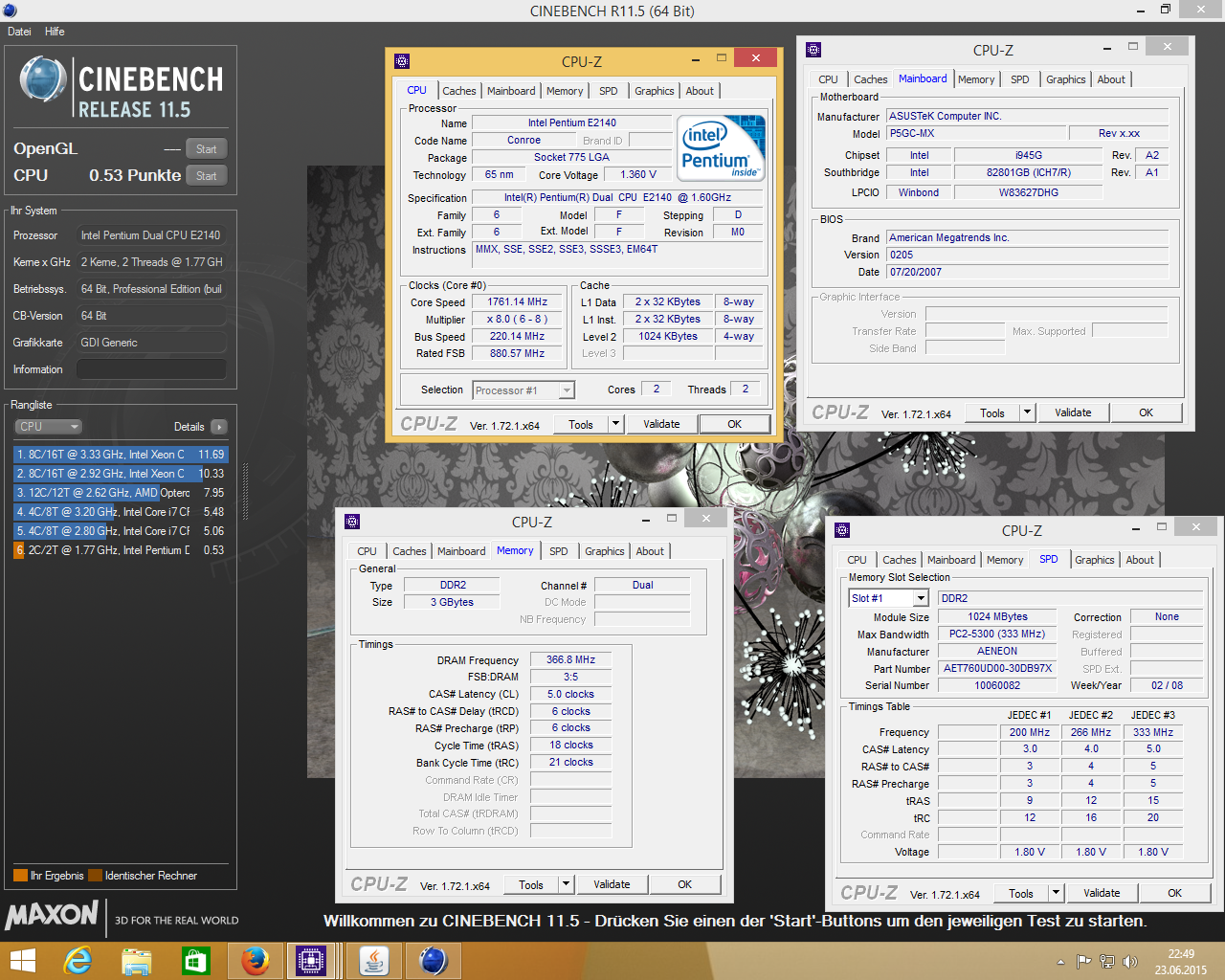The image size is (1225, 980).
Task: Open Windows Start button
Action: 22,961
